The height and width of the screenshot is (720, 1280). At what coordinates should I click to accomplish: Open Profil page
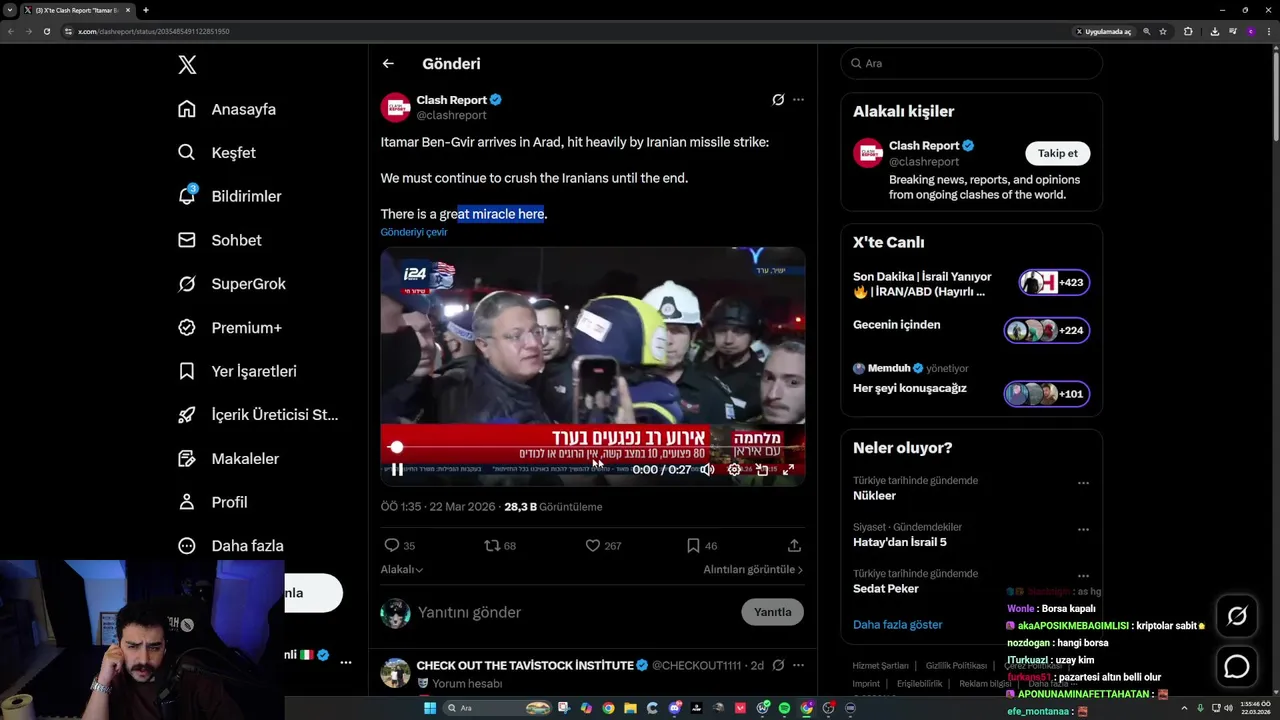212,502
